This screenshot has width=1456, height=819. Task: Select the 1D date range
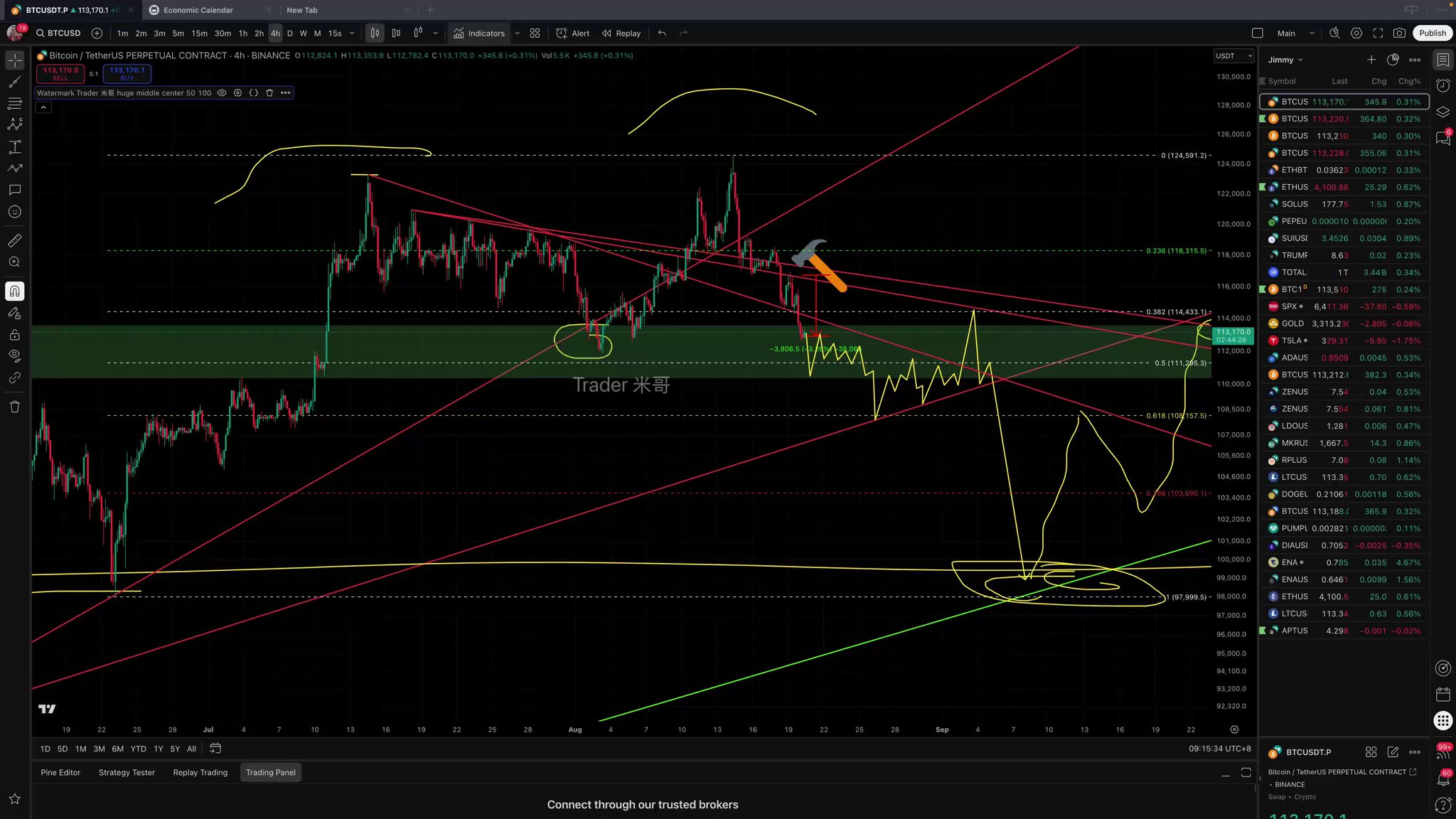coord(45,749)
